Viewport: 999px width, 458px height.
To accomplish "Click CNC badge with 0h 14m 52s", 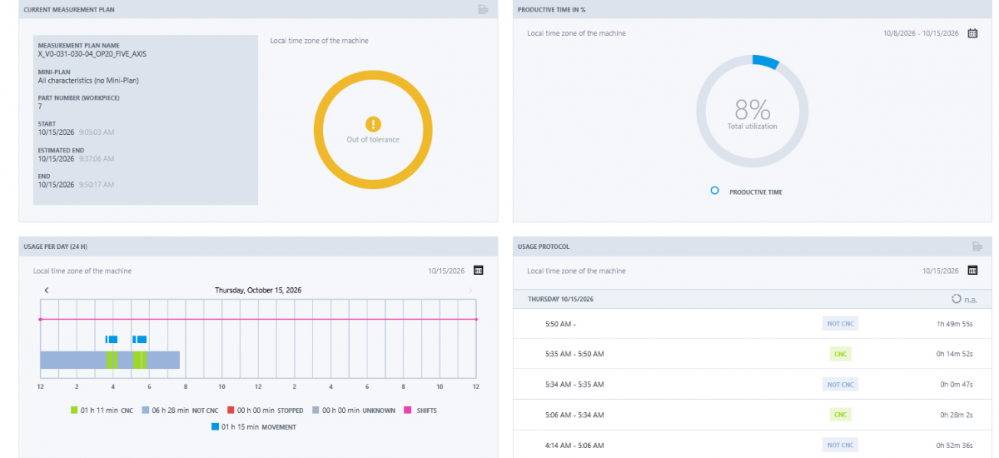I will (840, 354).
